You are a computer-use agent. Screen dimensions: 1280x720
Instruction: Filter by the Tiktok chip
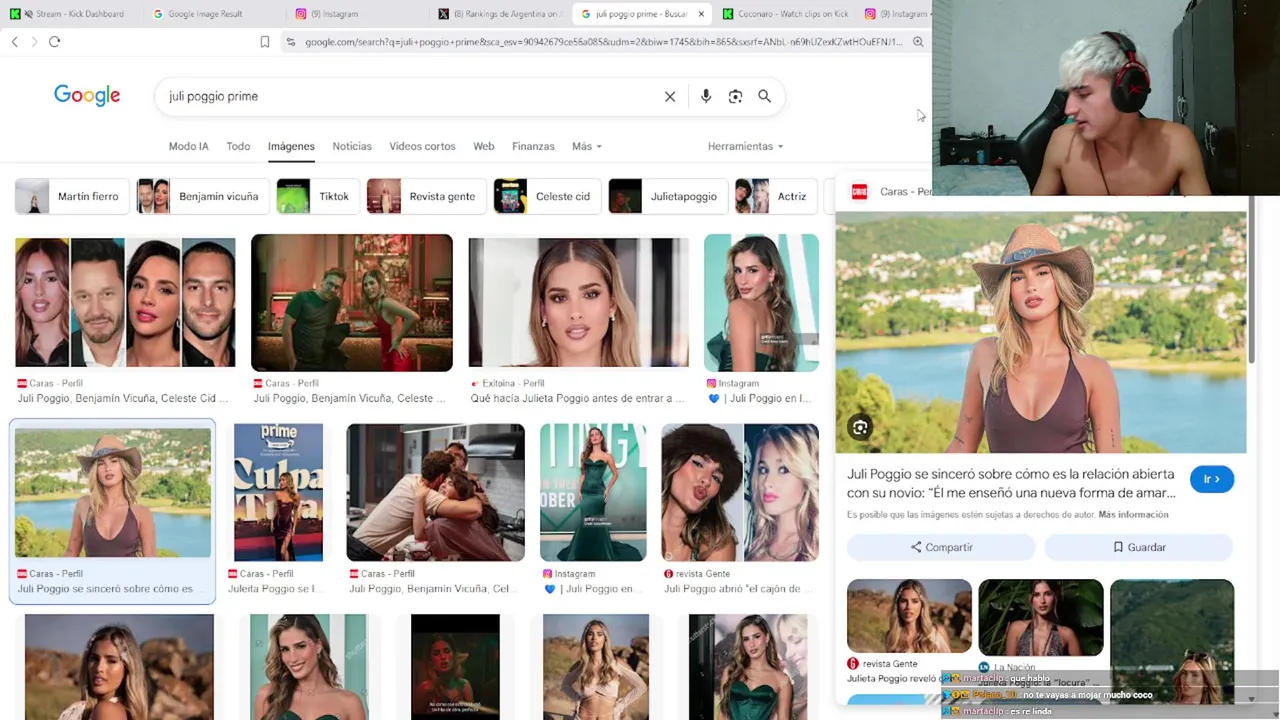pos(316,196)
